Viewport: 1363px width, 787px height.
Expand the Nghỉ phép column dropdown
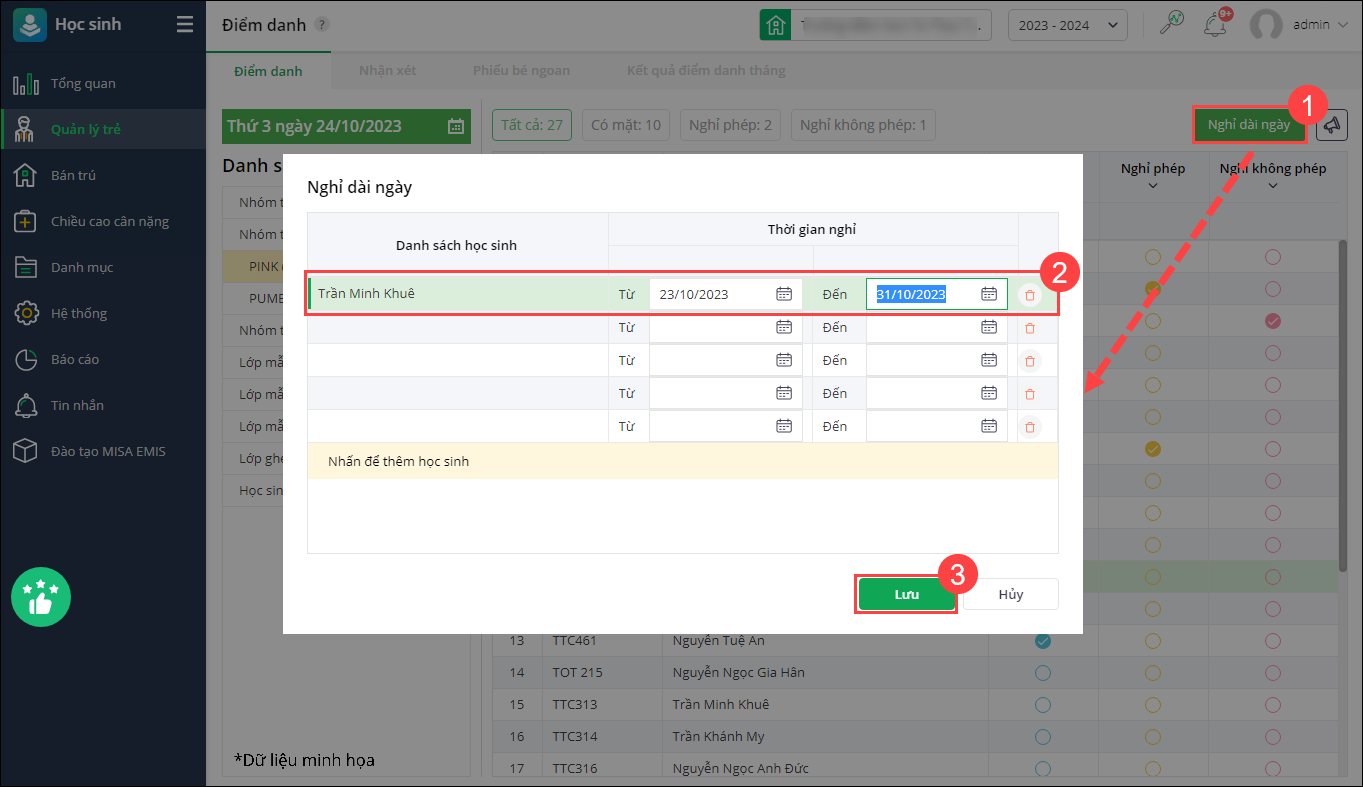click(x=1153, y=185)
